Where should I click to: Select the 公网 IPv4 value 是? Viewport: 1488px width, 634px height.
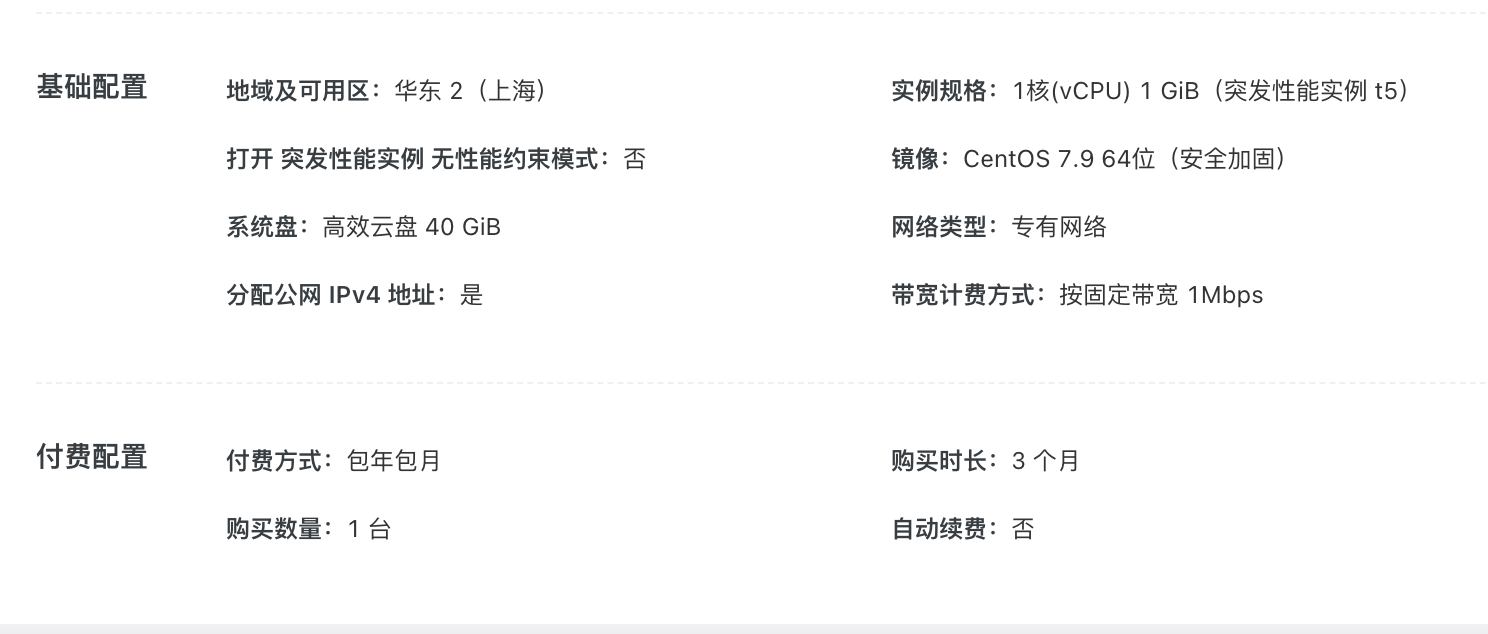click(x=472, y=295)
